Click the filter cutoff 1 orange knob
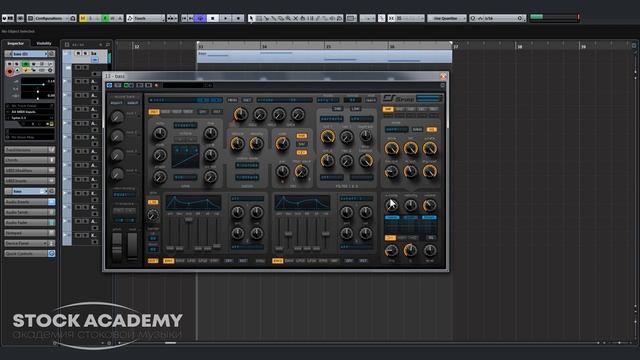 (327, 137)
